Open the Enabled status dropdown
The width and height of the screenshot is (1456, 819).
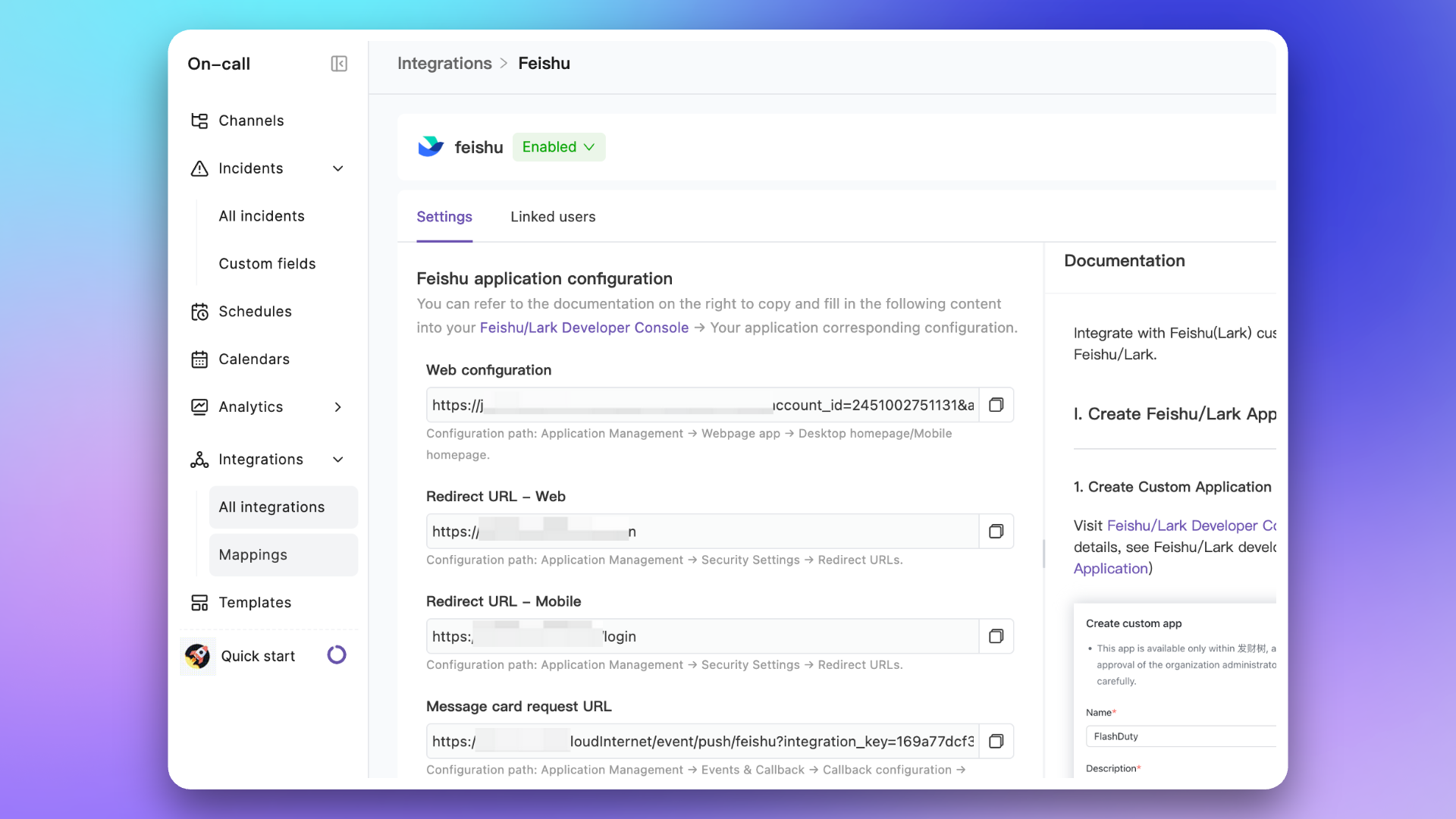[559, 147]
